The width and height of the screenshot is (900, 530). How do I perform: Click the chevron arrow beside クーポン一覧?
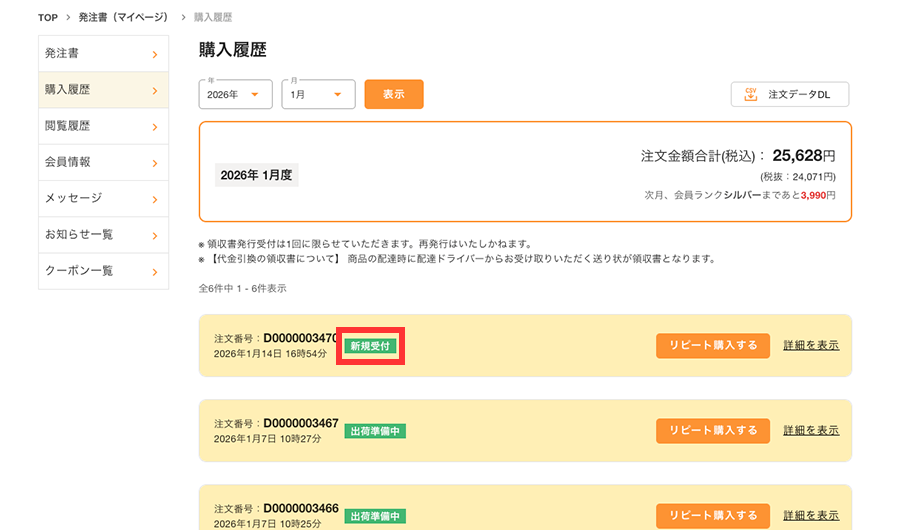pos(154,272)
